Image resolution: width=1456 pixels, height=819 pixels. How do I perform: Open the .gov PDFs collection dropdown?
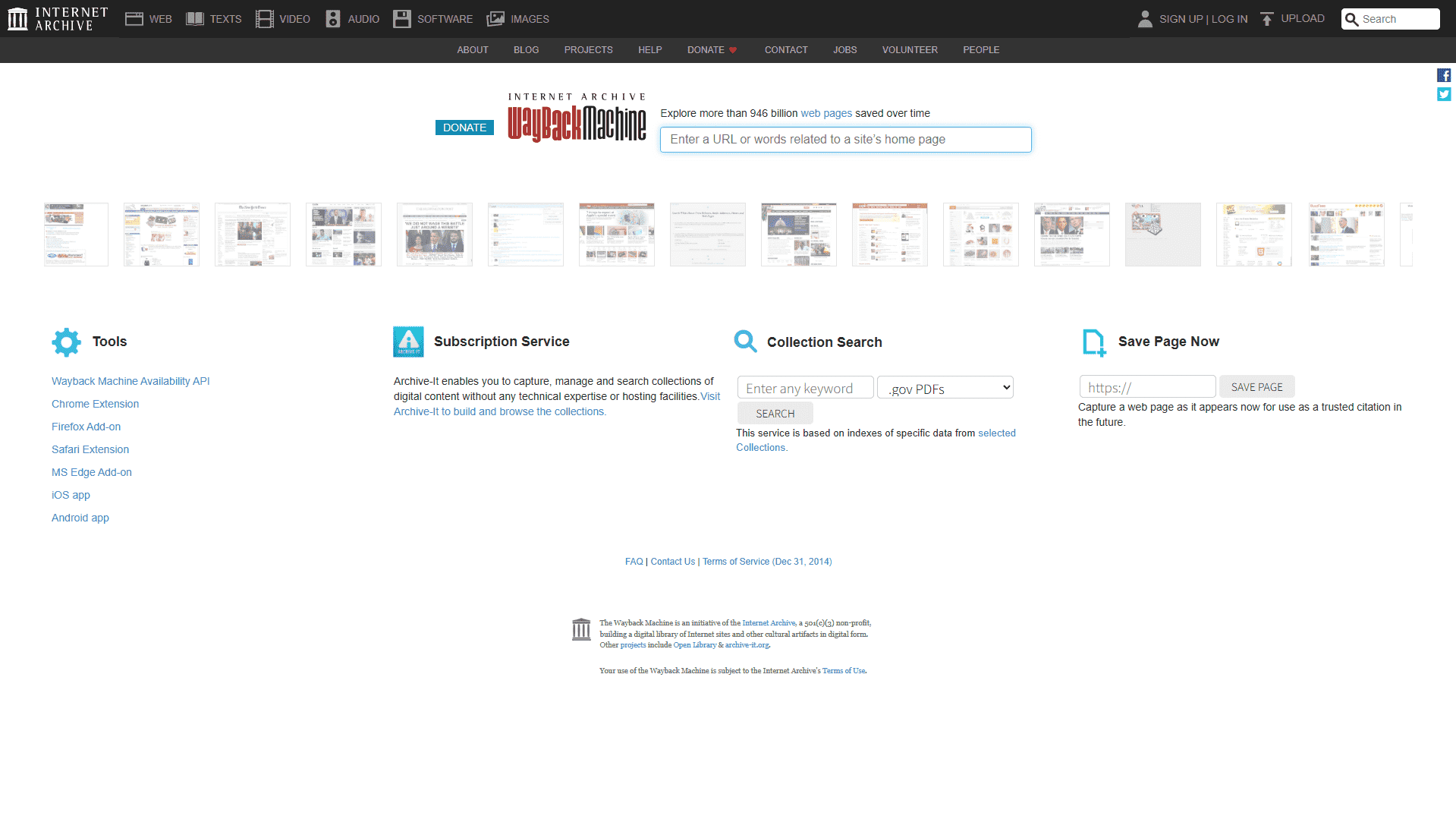tap(945, 388)
